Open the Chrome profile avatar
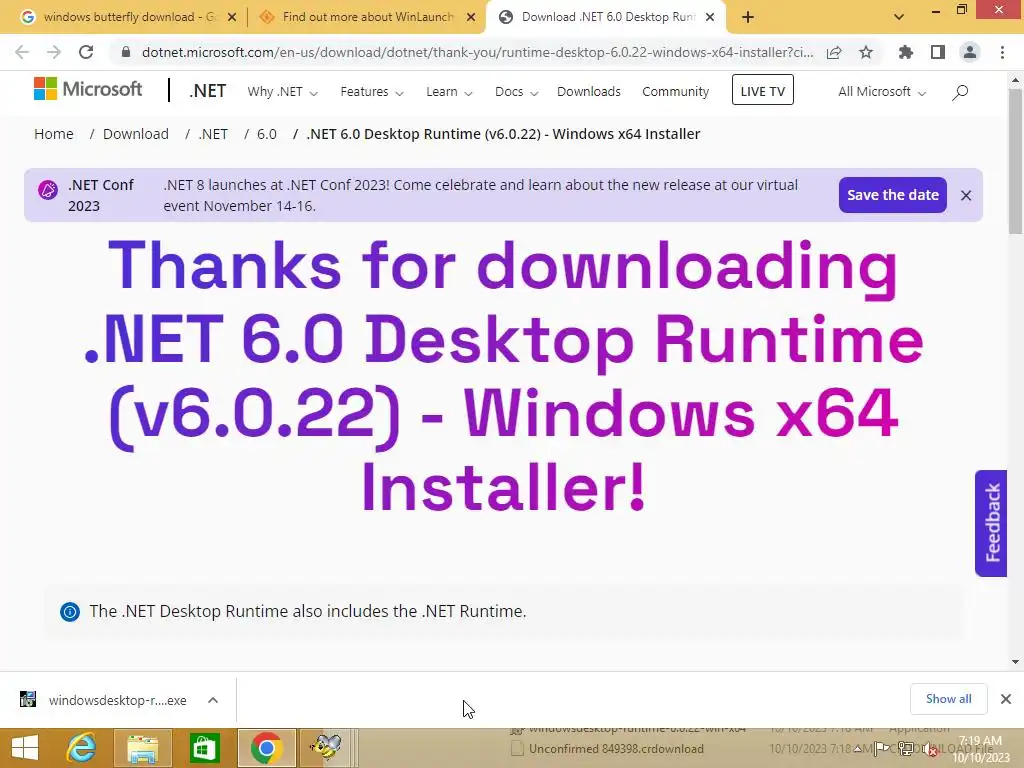This screenshot has width=1024, height=768. [x=970, y=52]
